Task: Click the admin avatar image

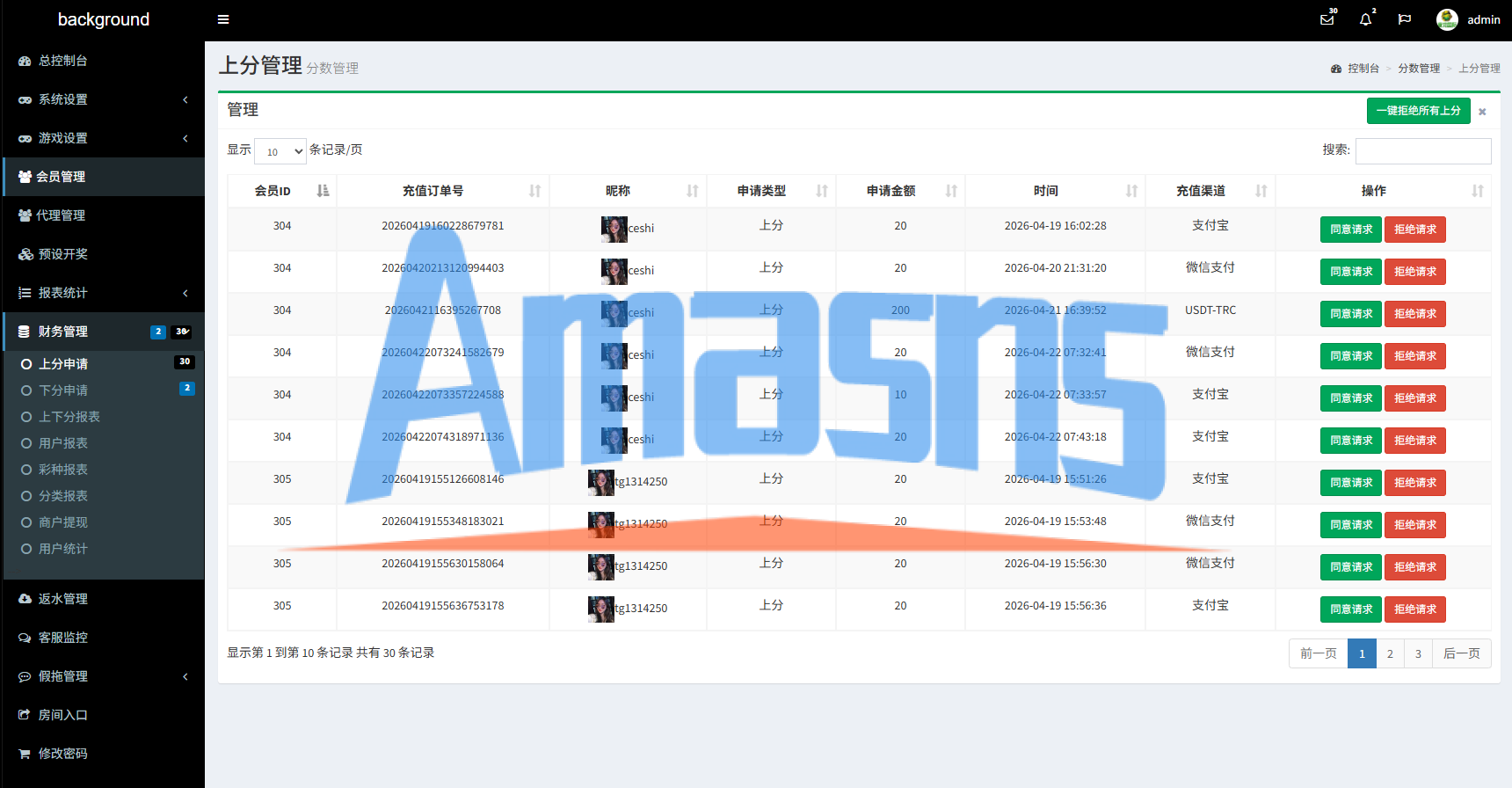Action: 1447,19
